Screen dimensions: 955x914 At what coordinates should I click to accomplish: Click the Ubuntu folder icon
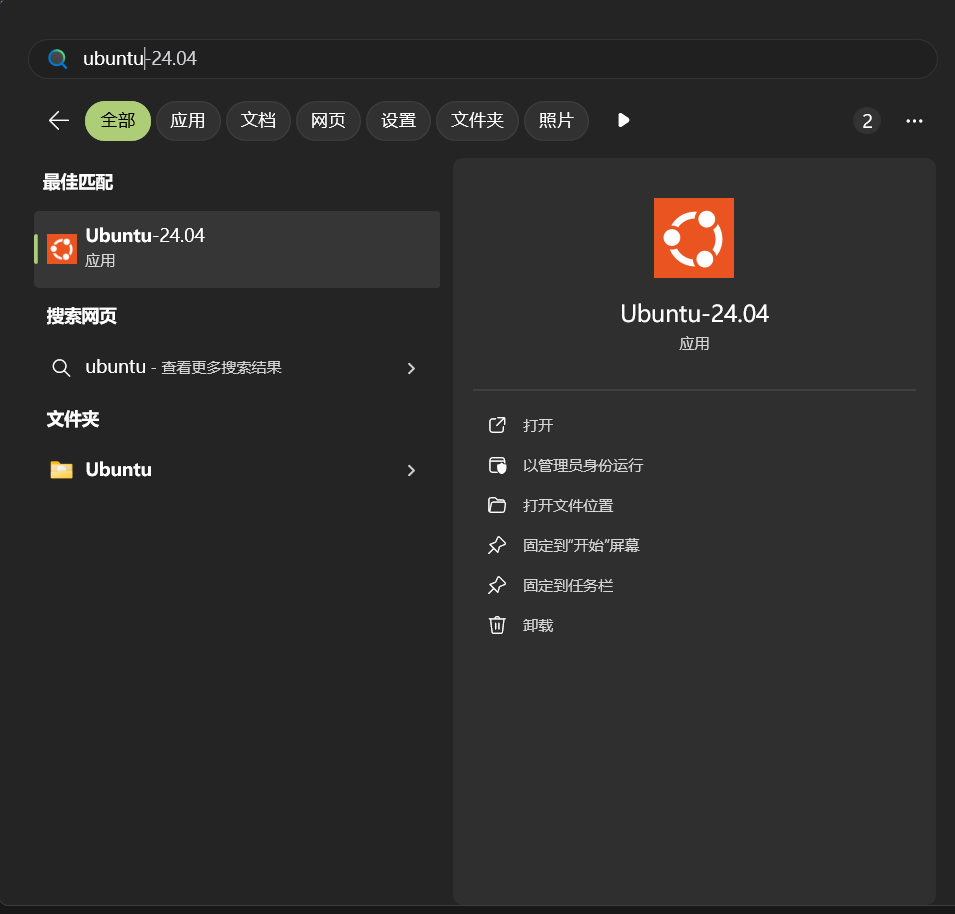click(62, 470)
